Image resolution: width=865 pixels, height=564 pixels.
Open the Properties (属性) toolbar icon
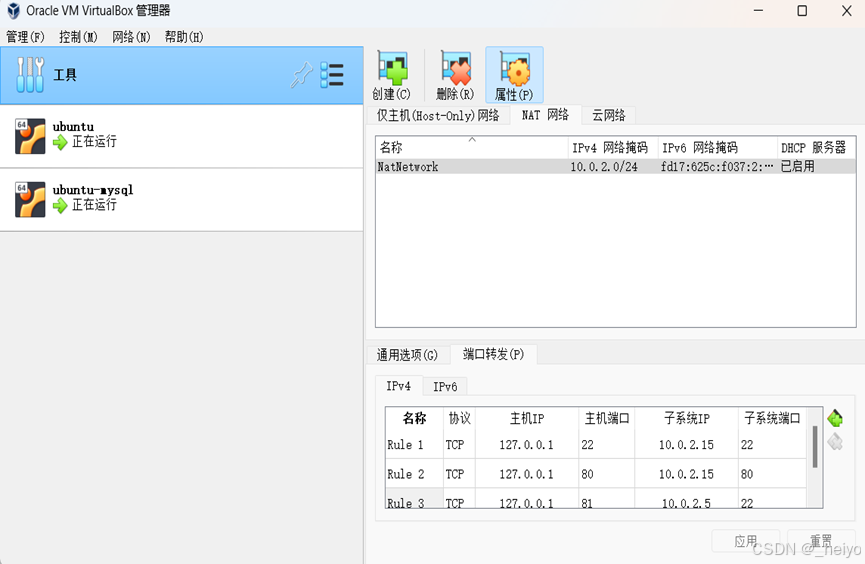click(514, 69)
